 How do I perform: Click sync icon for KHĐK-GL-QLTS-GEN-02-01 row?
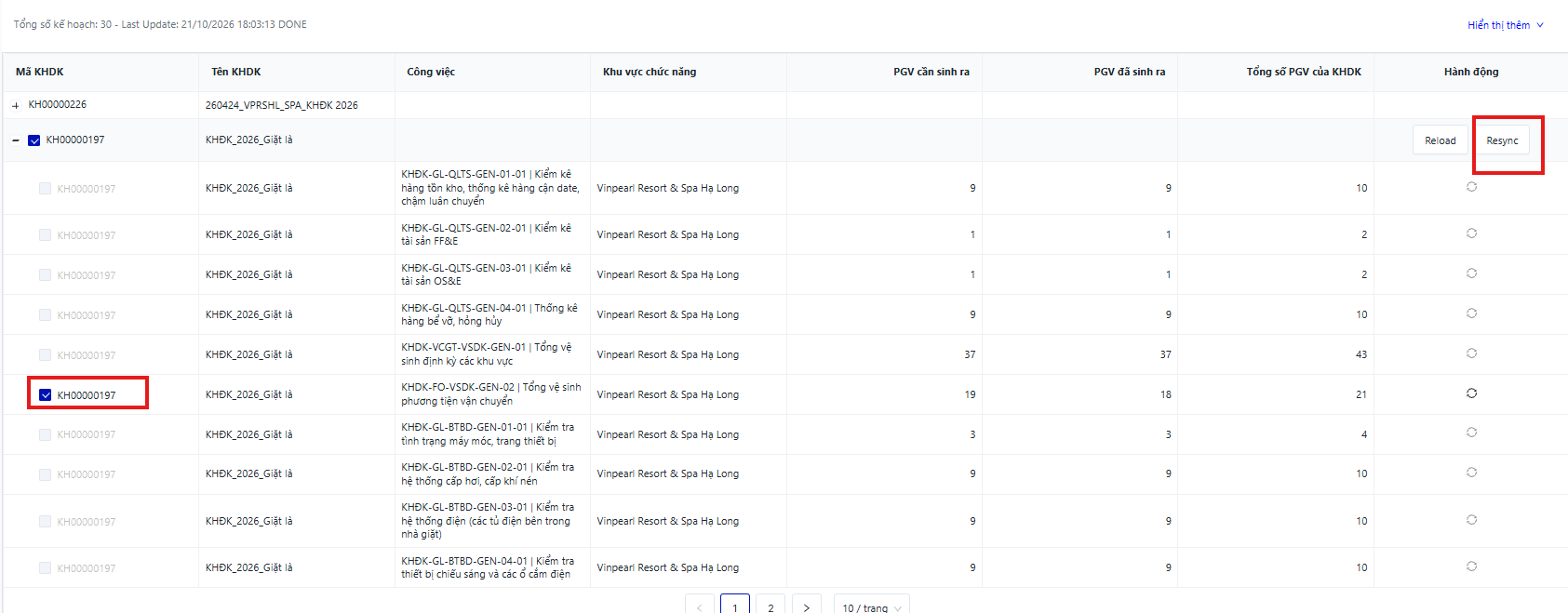[x=1471, y=233]
